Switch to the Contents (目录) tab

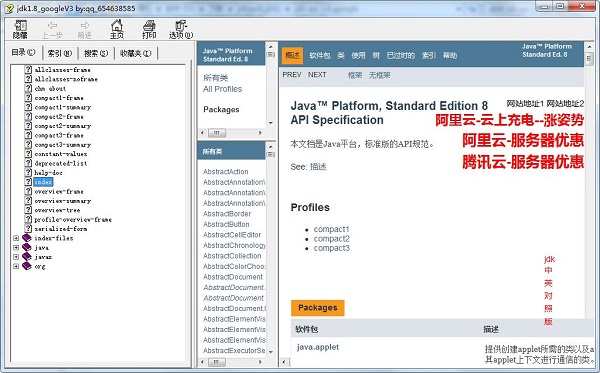pos(23,52)
